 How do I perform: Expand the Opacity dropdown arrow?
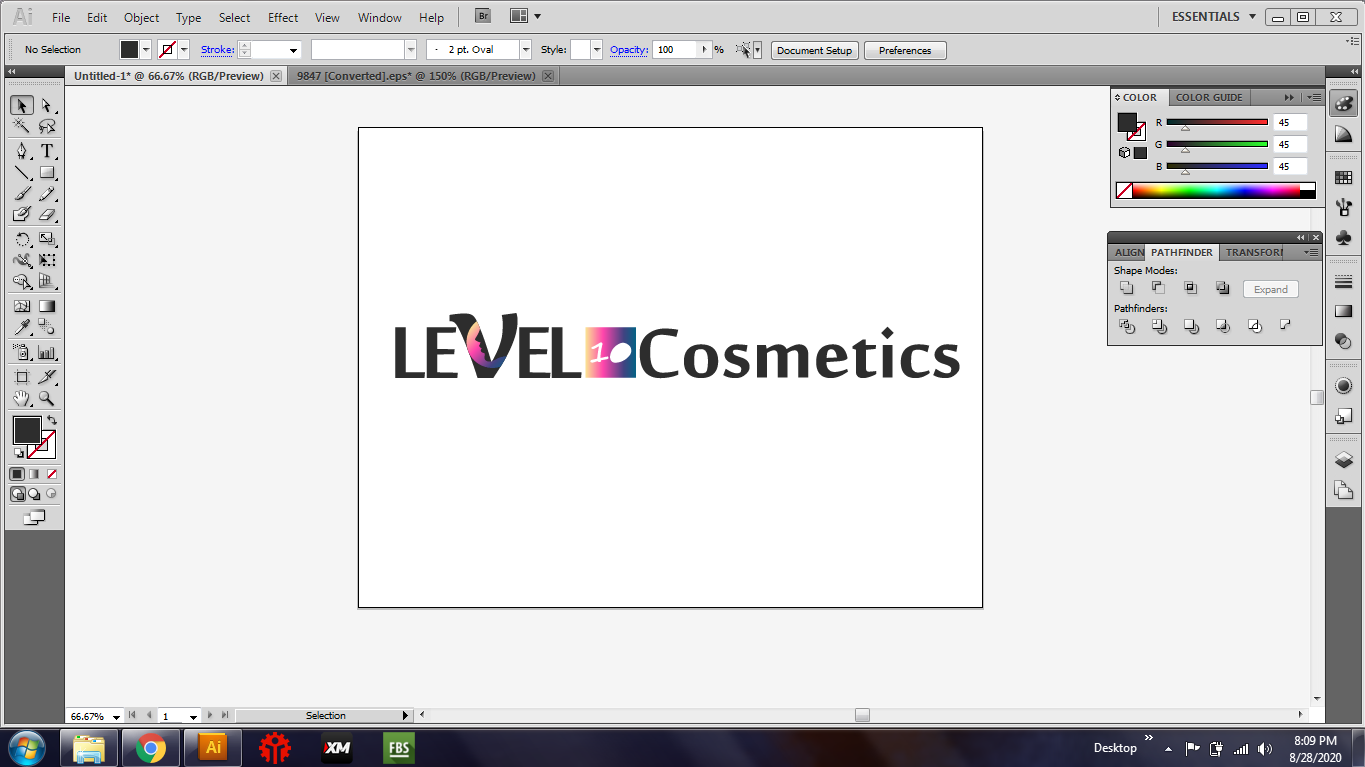[x=703, y=49]
